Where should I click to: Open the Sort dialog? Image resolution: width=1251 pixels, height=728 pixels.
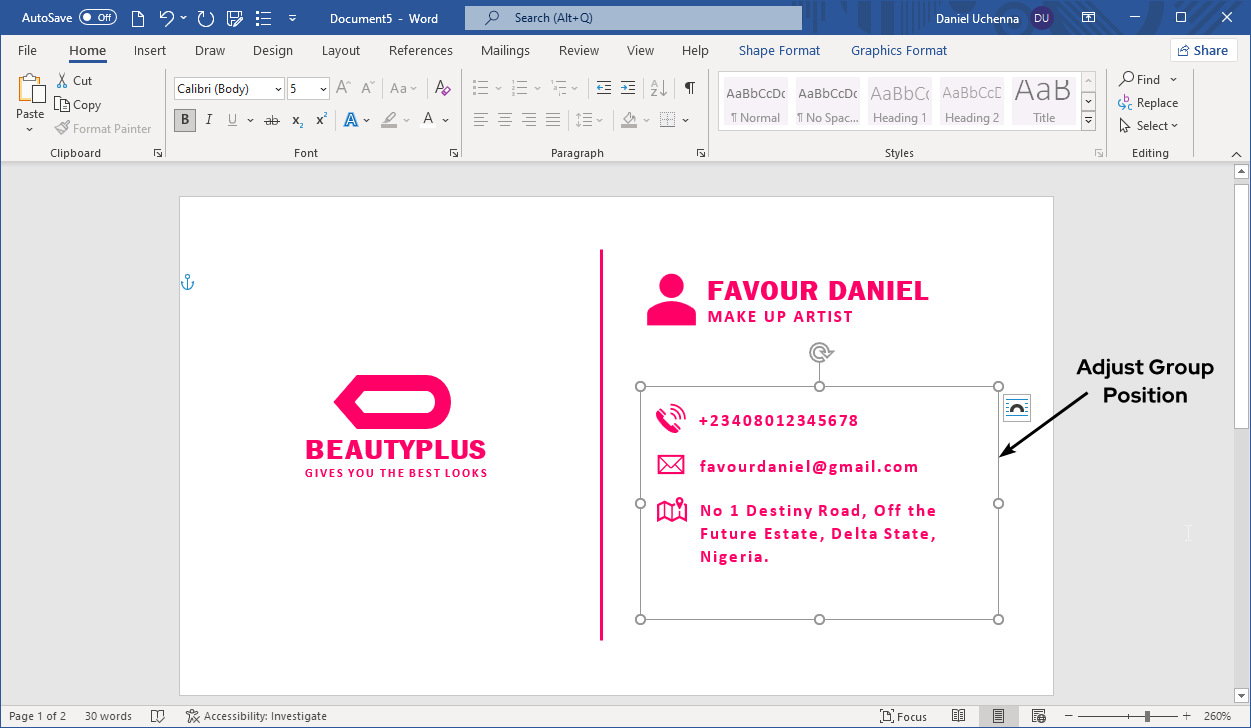(x=657, y=89)
